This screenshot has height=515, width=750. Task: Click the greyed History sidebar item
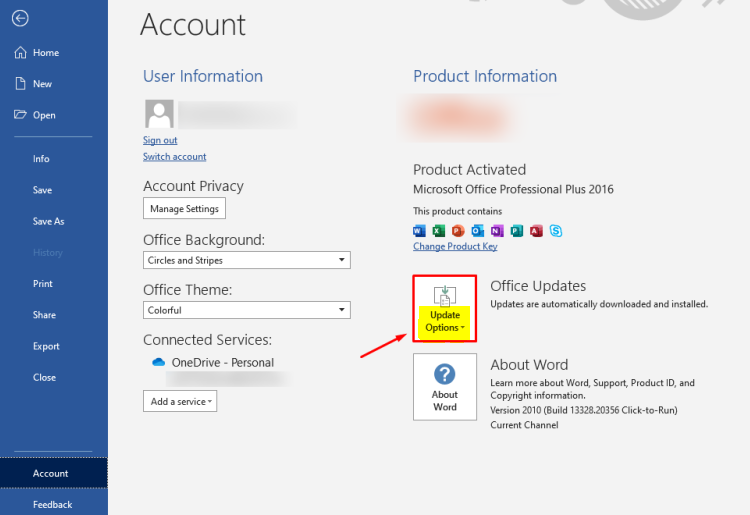coord(47,252)
